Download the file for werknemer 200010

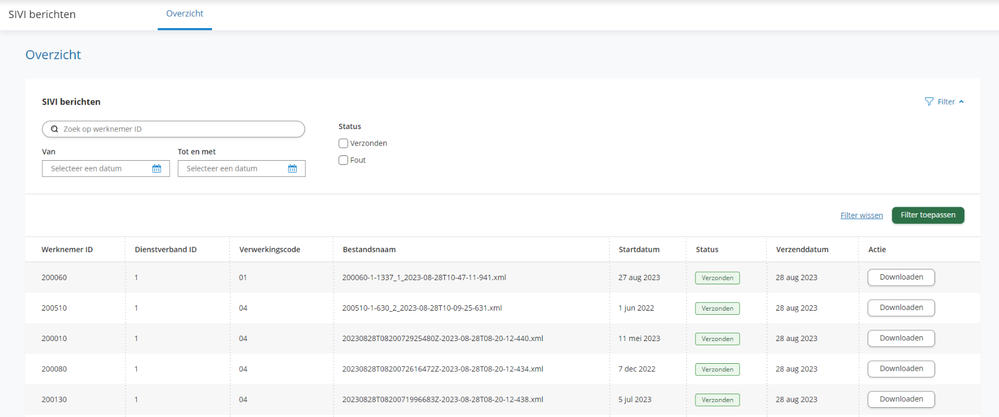(900, 338)
